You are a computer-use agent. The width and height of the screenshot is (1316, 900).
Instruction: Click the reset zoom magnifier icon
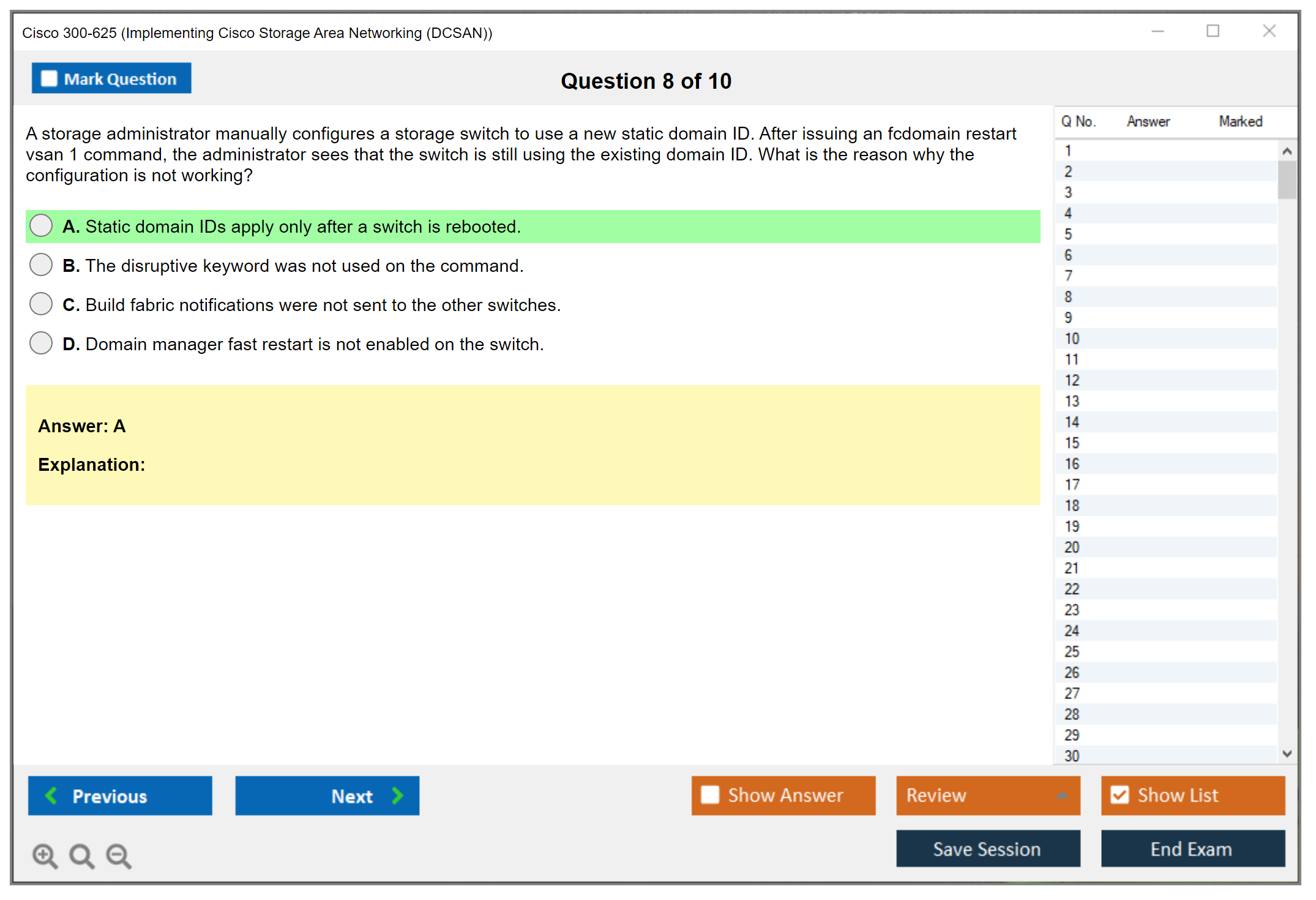(81, 855)
